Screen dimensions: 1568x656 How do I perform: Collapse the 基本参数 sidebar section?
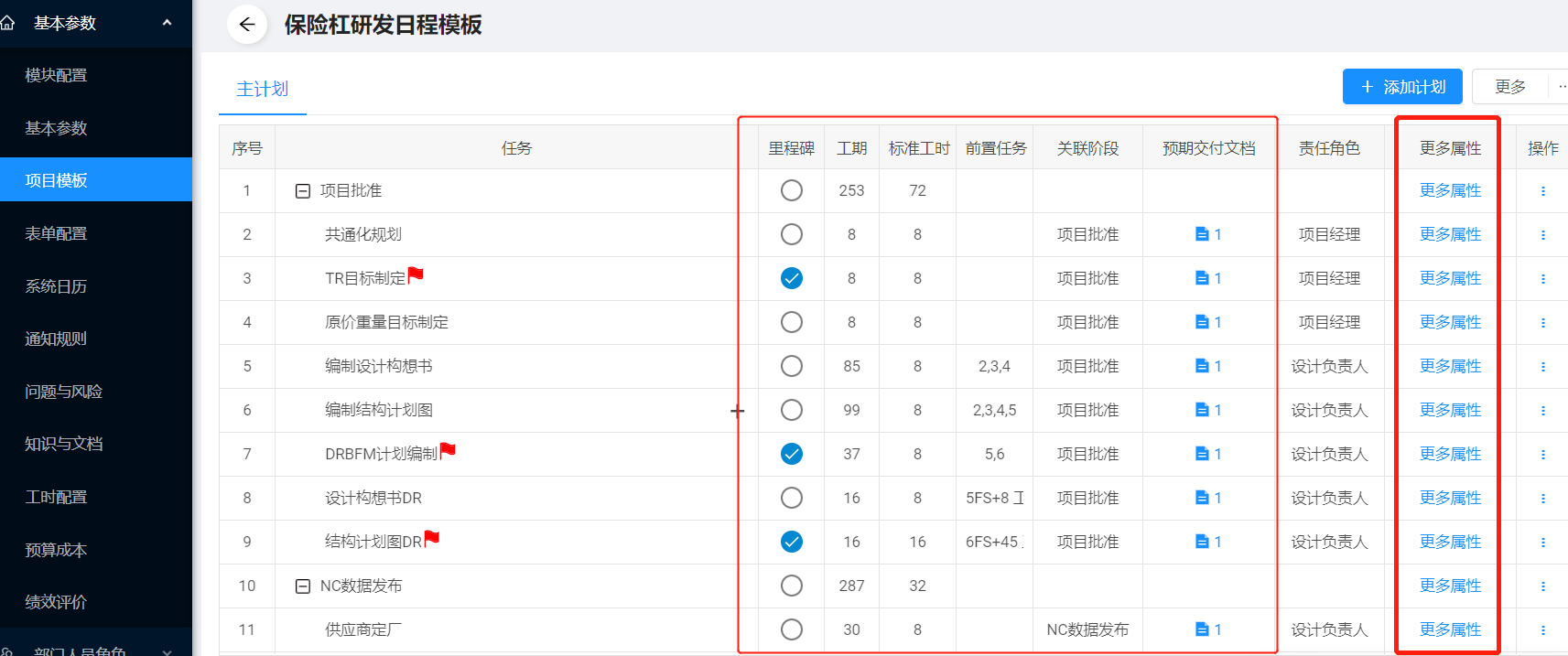pos(167,23)
